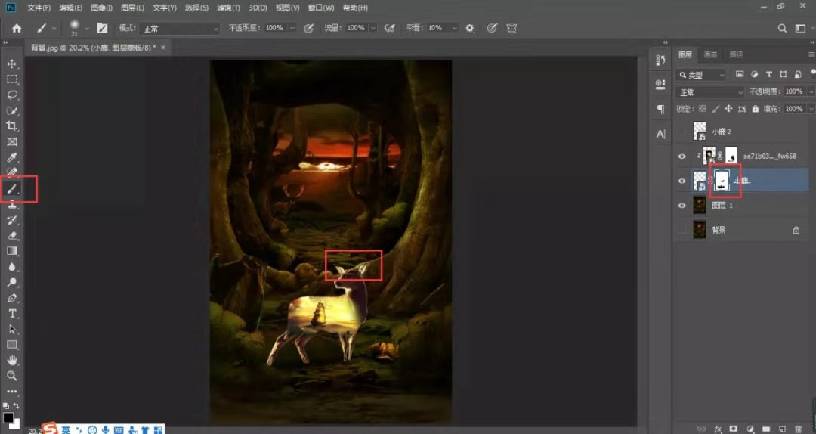Open the 编辑(E) menu
Image resolution: width=816 pixels, height=434 pixels.
[71, 8]
